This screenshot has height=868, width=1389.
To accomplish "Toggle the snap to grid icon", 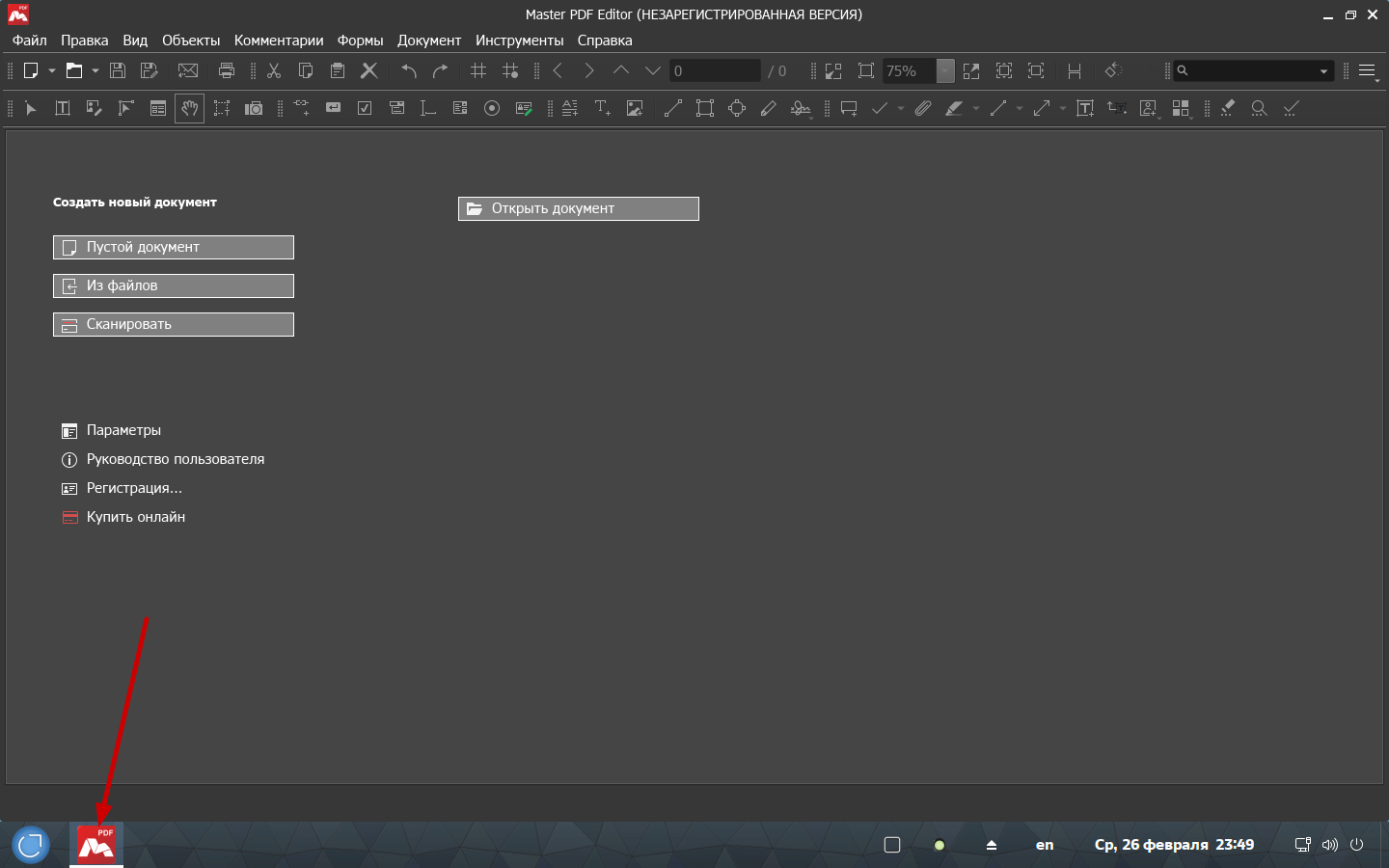I will (x=510, y=70).
